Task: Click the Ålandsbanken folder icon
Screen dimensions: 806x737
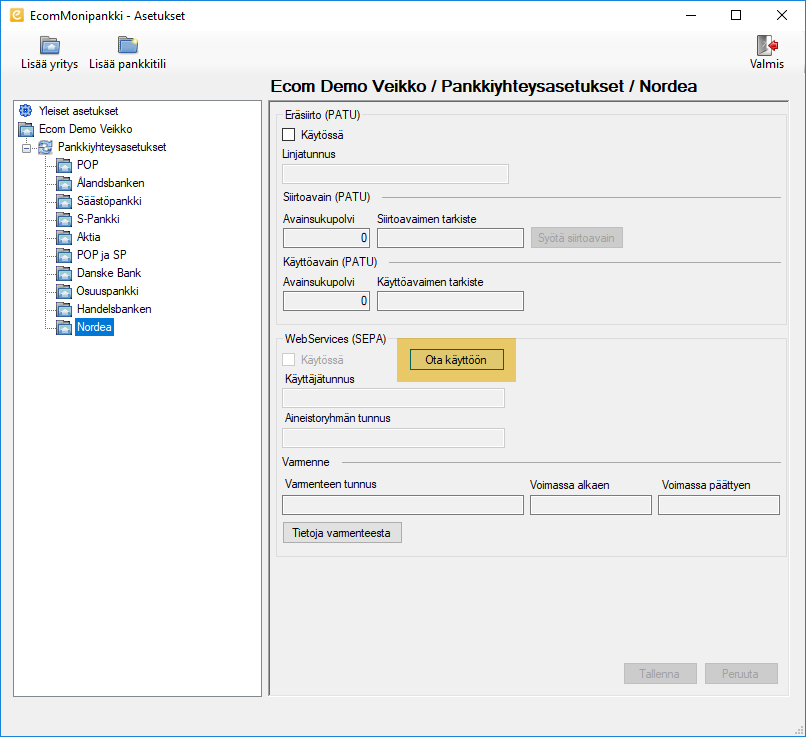Action: [x=64, y=183]
